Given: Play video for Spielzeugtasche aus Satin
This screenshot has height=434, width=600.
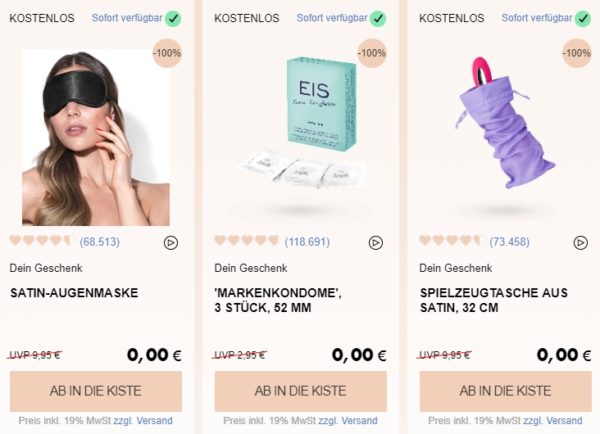Looking at the screenshot, I should pos(580,243).
